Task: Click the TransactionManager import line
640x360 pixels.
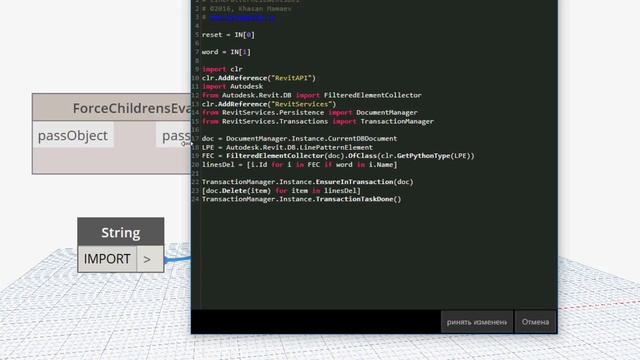Action: (x=318, y=121)
